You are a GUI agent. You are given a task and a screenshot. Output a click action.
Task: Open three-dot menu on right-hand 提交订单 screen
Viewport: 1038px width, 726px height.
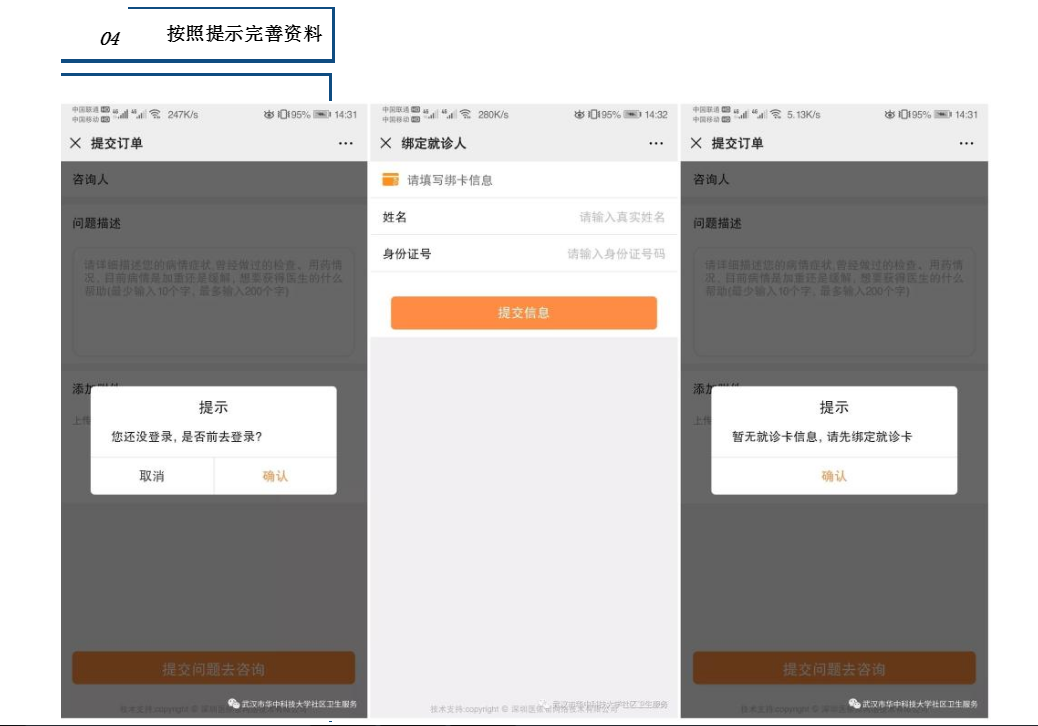point(966,143)
